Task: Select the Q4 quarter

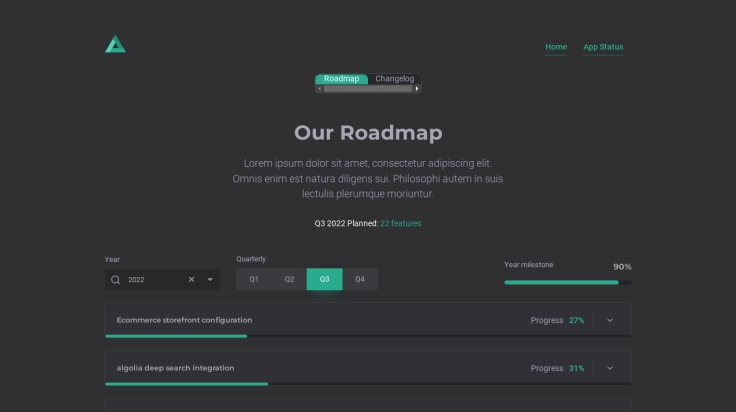Action: click(360, 279)
